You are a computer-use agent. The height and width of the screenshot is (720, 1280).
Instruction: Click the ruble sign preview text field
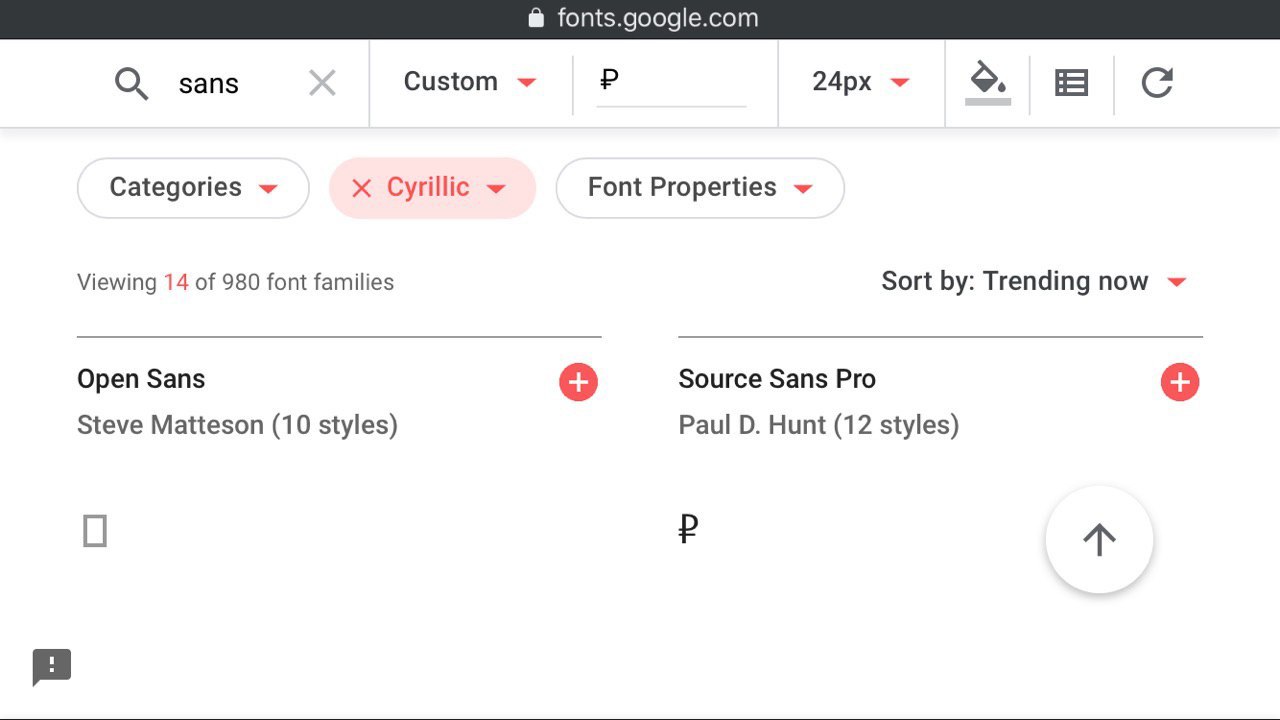671,82
